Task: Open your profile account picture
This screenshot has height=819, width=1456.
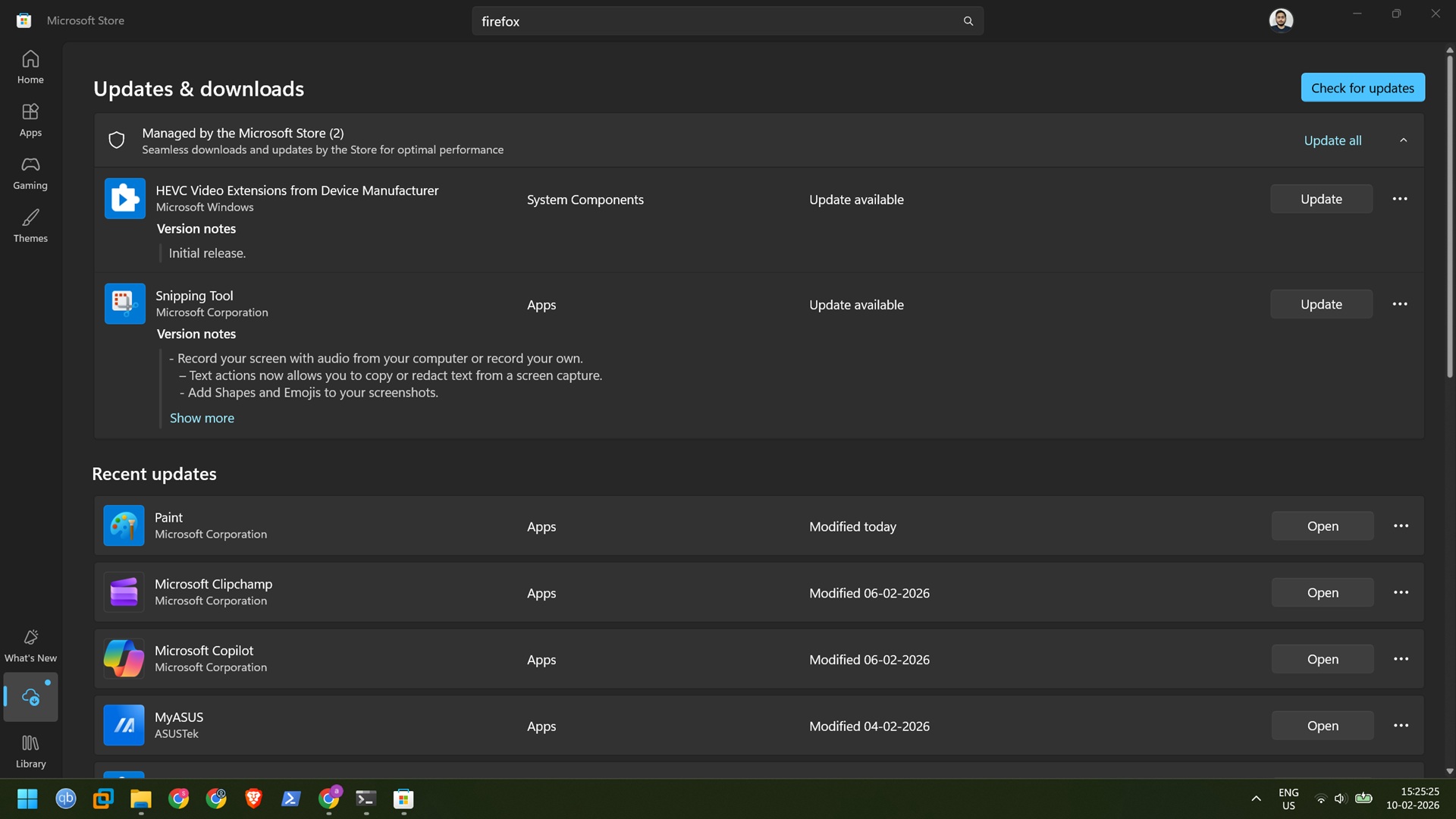Action: (x=1281, y=19)
